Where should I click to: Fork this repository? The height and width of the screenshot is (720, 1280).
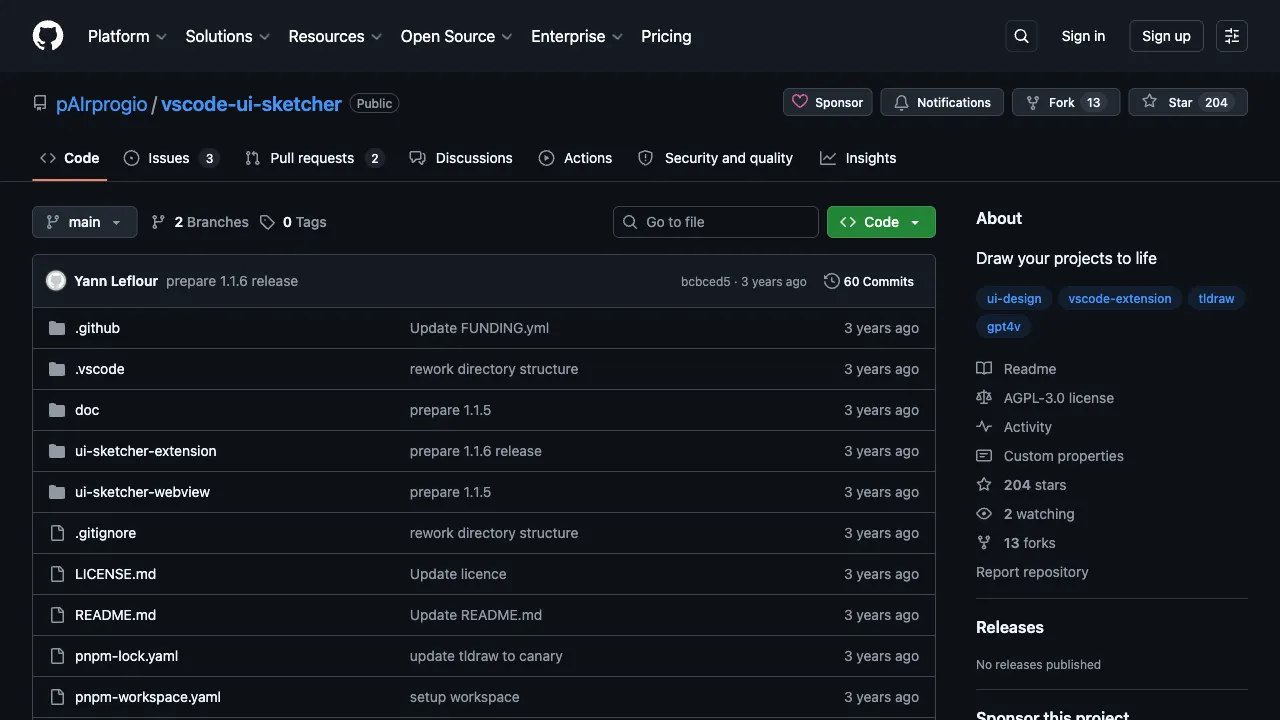pos(1066,102)
